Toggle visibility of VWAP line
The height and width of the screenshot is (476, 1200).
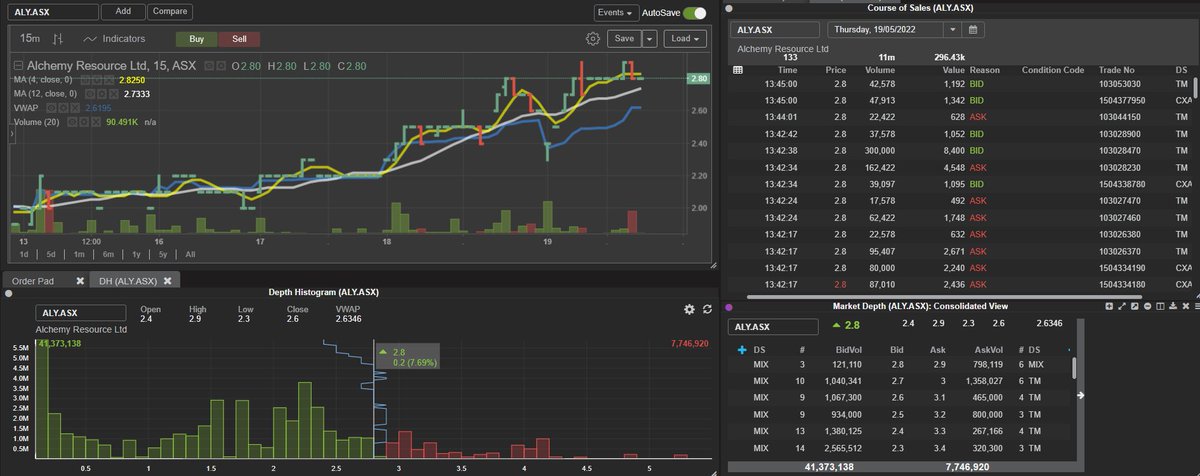[51, 108]
